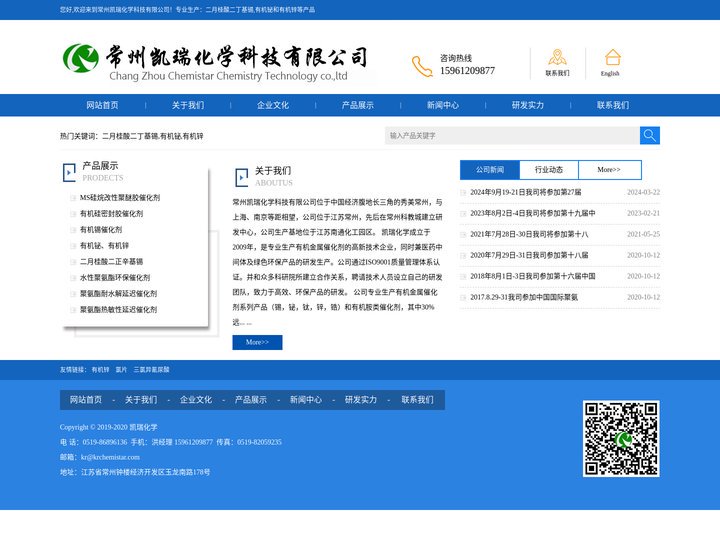
Task: Select the 公司新闻 tab
Action: (x=489, y=170)
